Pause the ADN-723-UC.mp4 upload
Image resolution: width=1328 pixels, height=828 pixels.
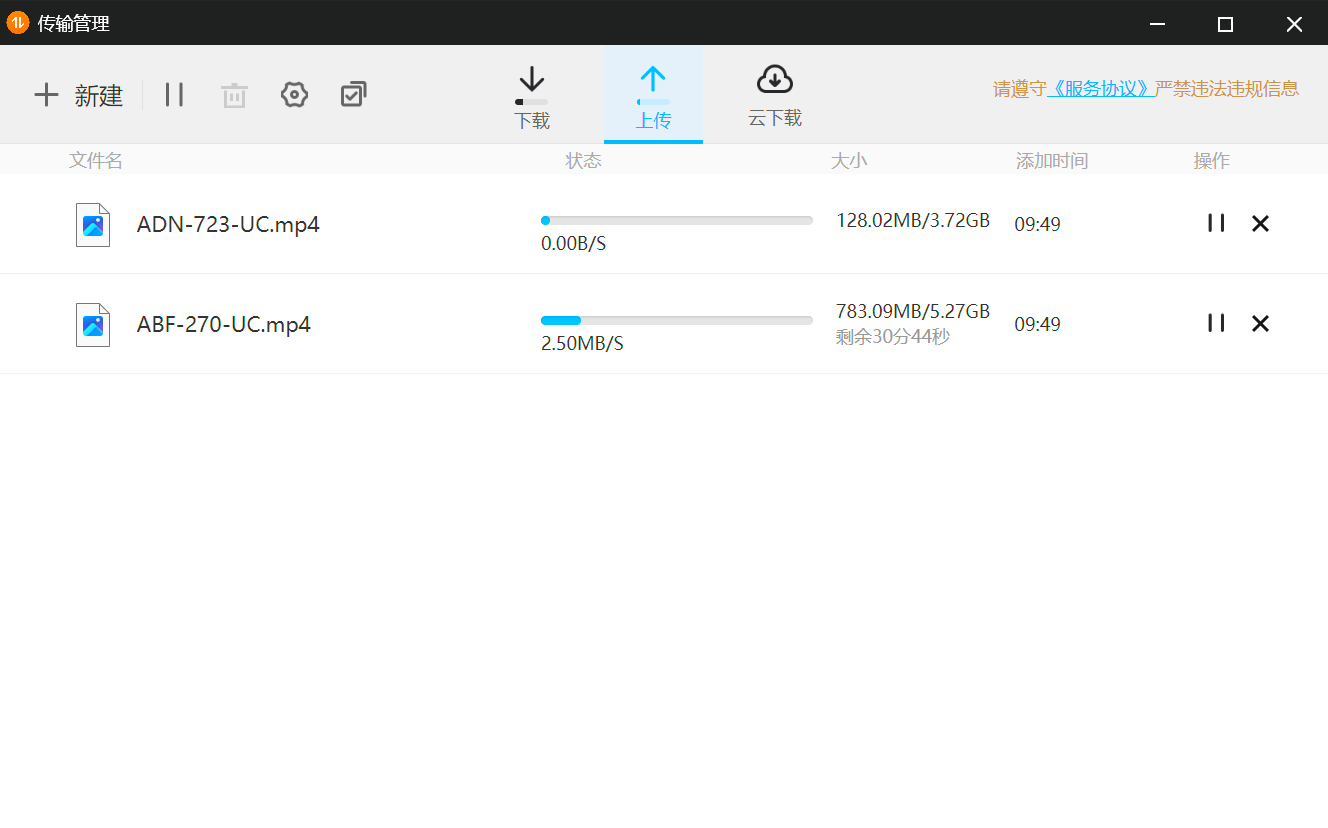(1216, 223)
